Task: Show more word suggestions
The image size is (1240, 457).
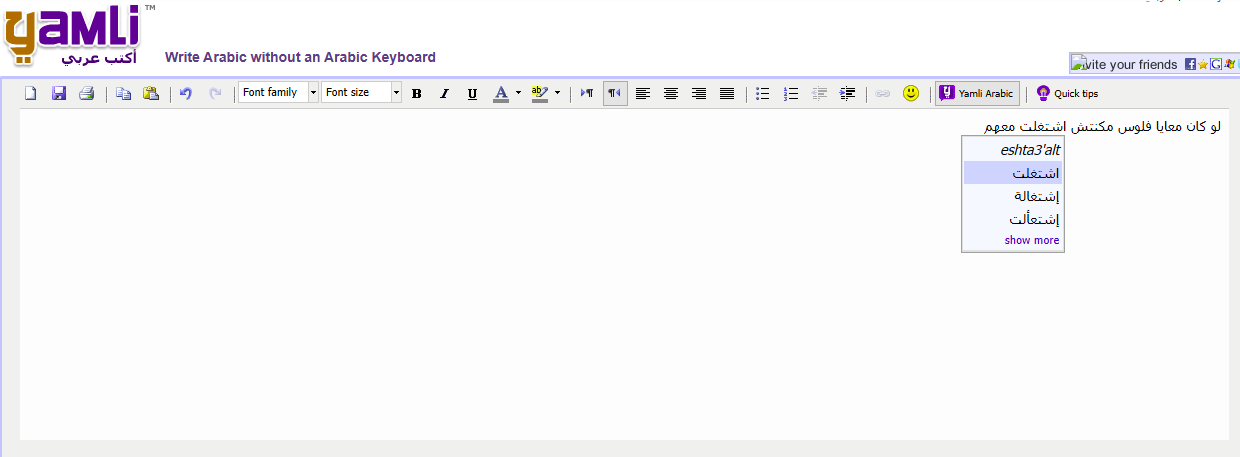Action: pyautogui.click(x=1032, y=240)
